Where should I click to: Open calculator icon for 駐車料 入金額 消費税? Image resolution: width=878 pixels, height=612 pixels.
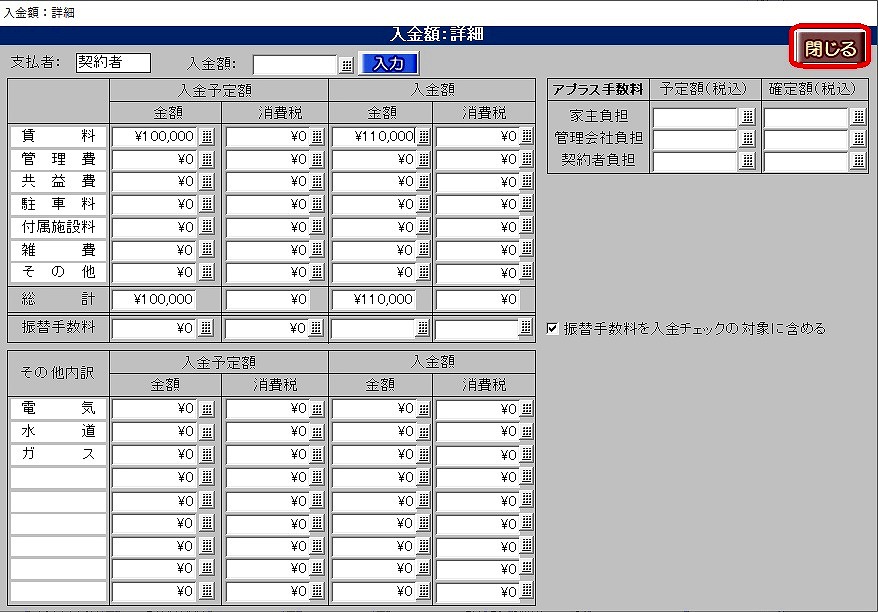click(526, 204)
